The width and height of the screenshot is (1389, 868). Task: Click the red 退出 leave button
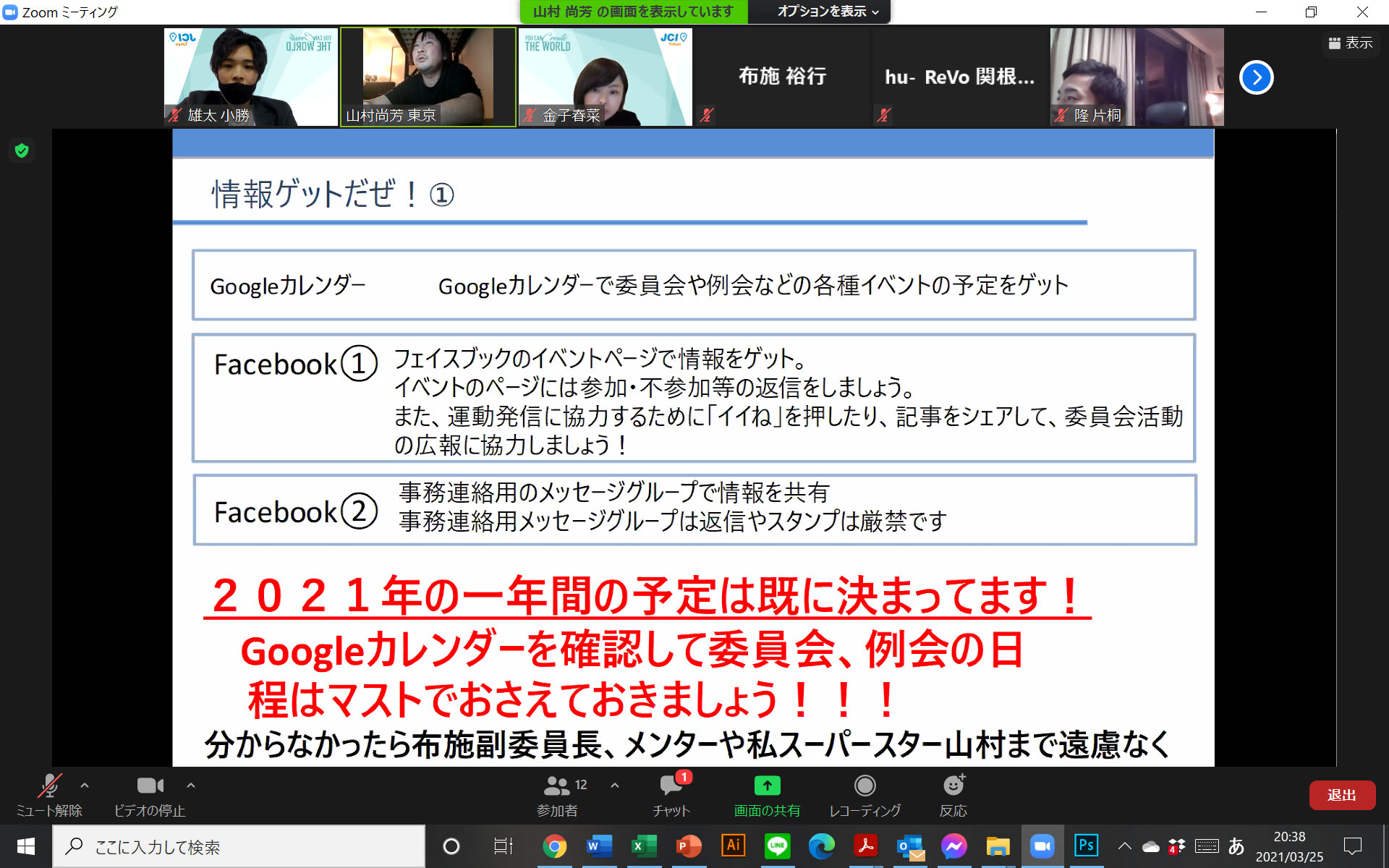coord(1341,795)
